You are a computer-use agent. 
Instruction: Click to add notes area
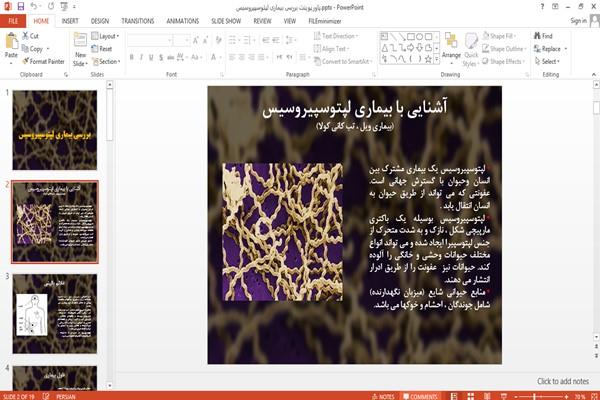[563, 381]
